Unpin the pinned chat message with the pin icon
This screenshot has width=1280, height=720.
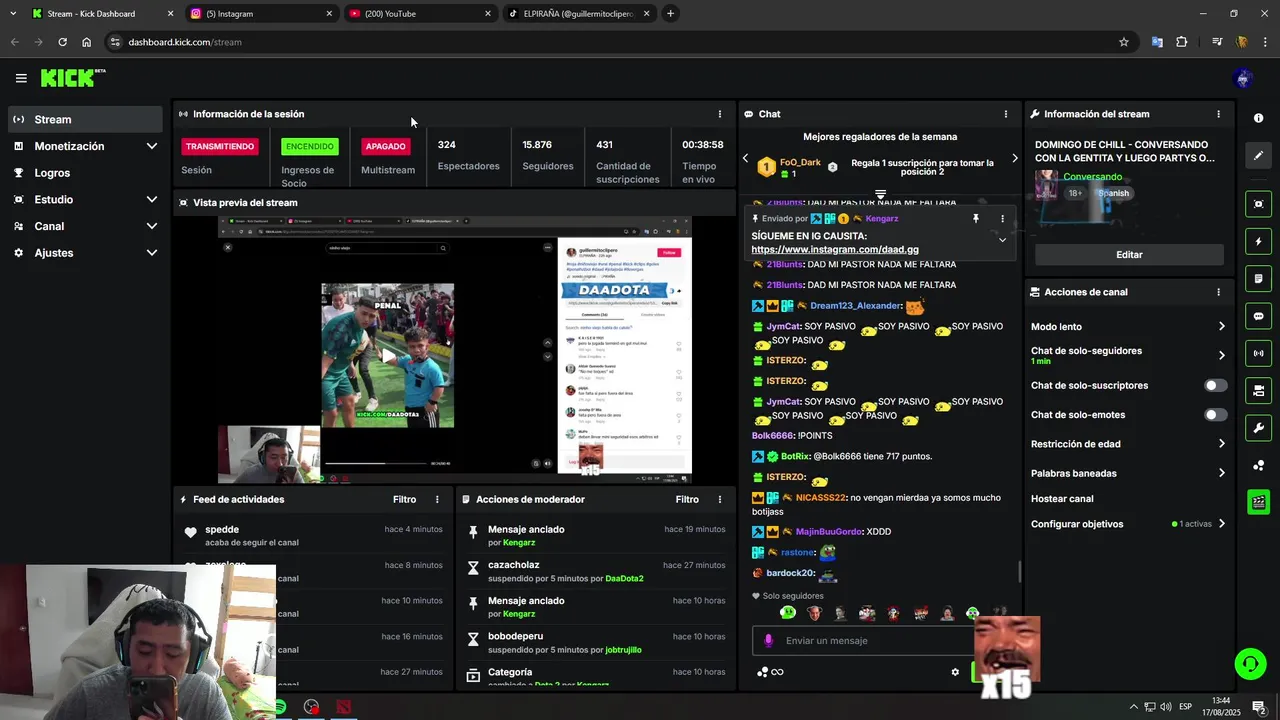tap(976, 218)
